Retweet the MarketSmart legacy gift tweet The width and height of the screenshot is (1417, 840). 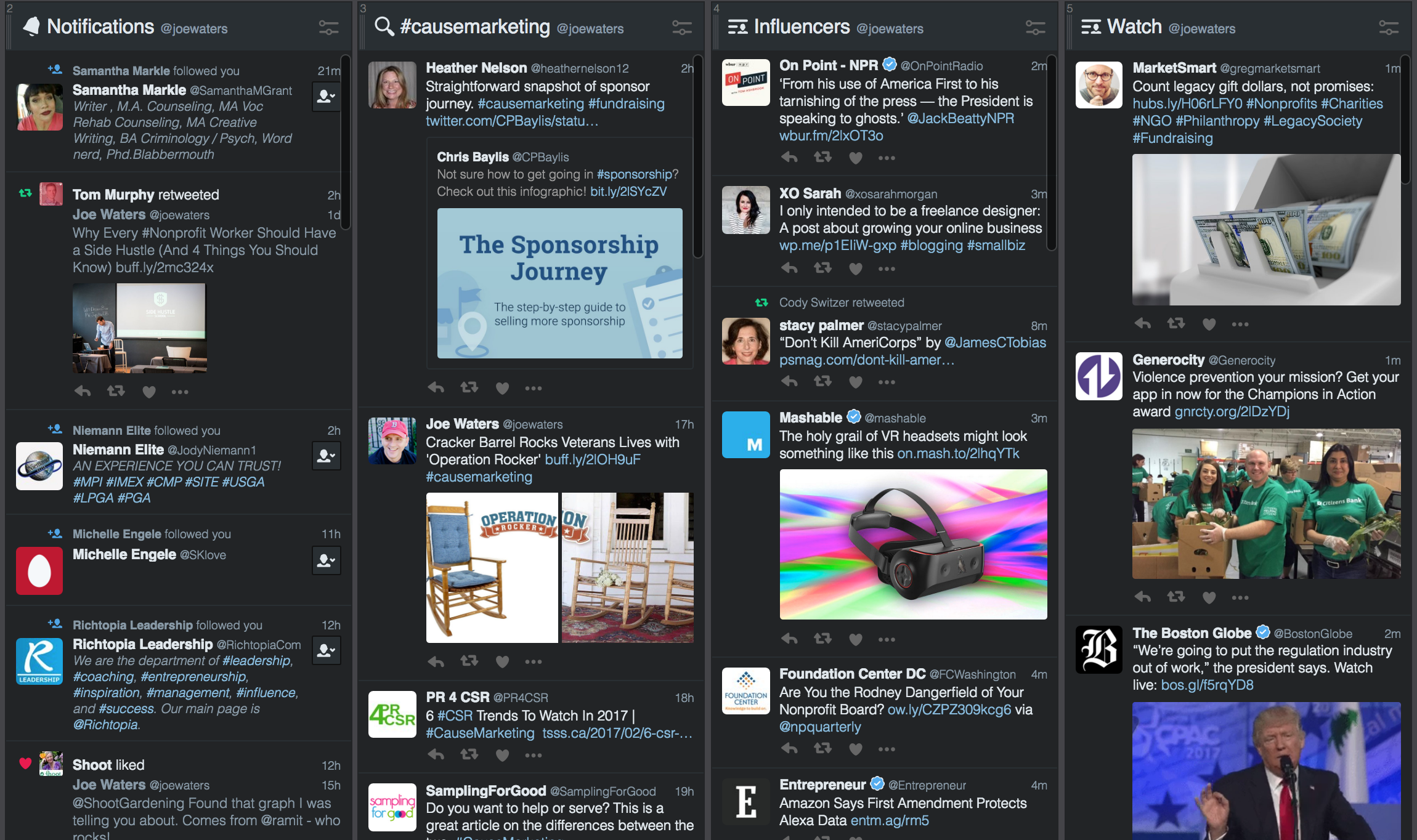point(1176,324)
